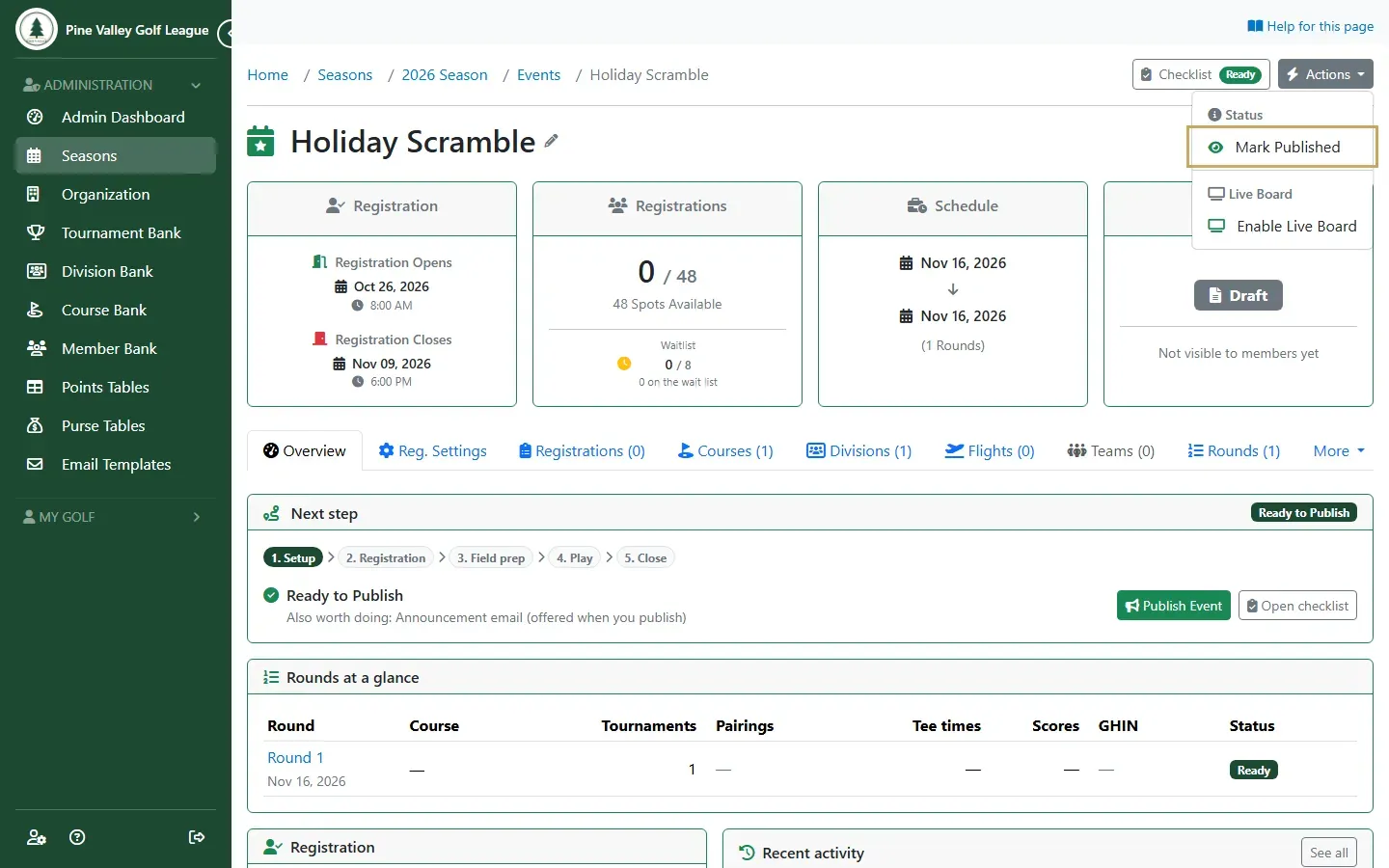Open Points Tables in sidebar
The width and height of the screenshot is (1389, 868).
(116, 387)
